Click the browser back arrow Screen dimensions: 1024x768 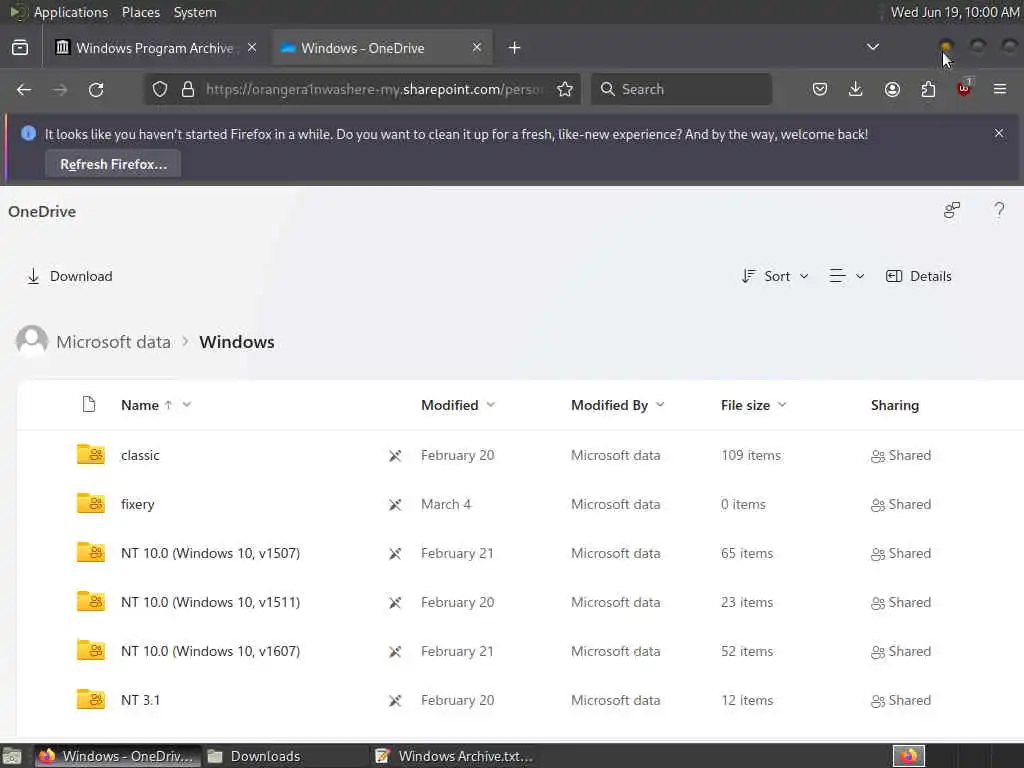24,89
